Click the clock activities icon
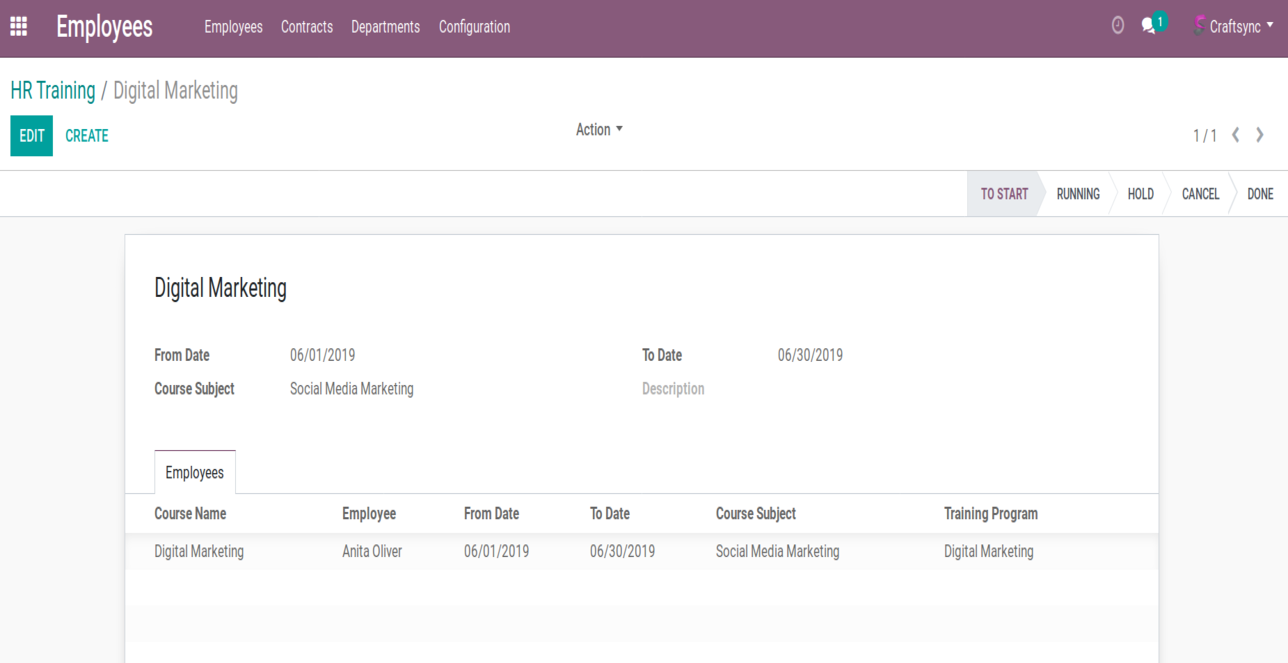Image resolution: width=1288 pixels, height=663 pixels. coord(1118,26)
